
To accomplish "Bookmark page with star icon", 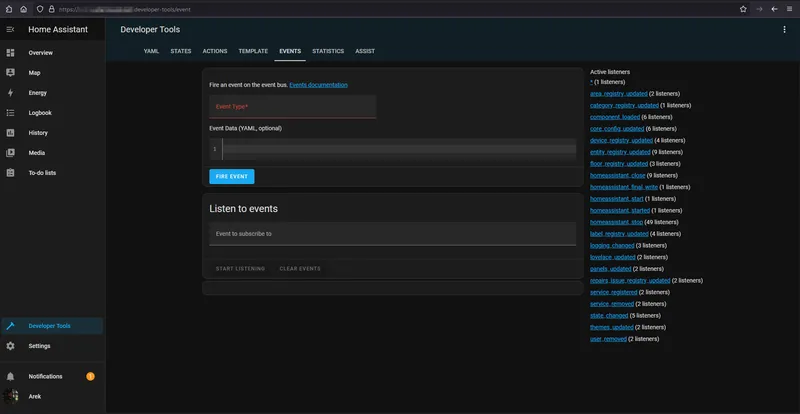I will click(743, 9).
